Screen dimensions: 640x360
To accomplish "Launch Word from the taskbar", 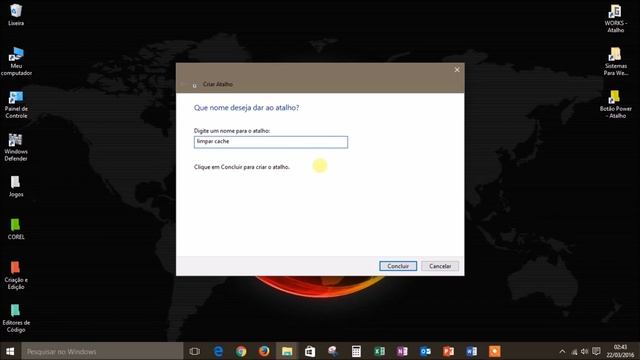I will [471, 351].
